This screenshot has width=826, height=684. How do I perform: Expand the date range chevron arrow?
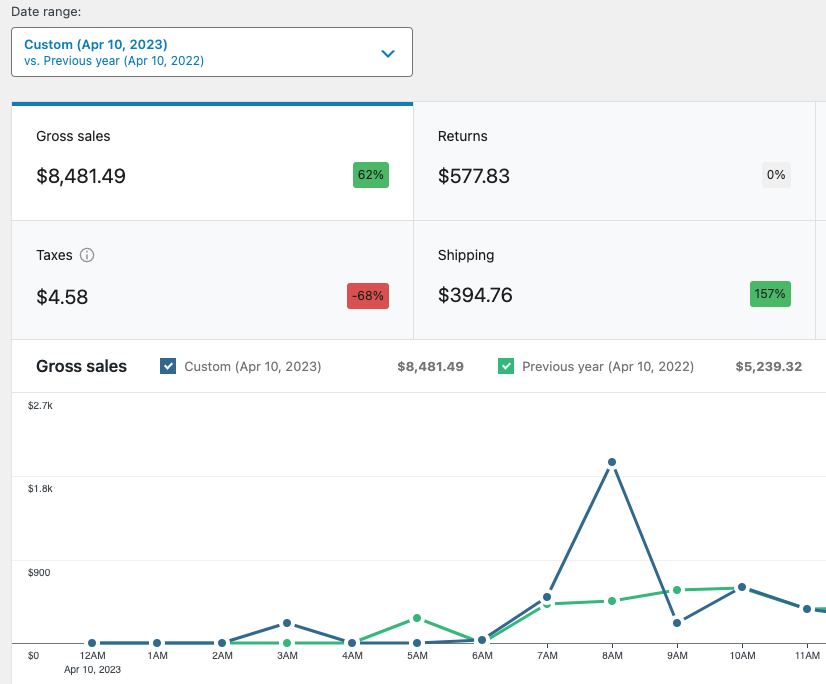388,53
